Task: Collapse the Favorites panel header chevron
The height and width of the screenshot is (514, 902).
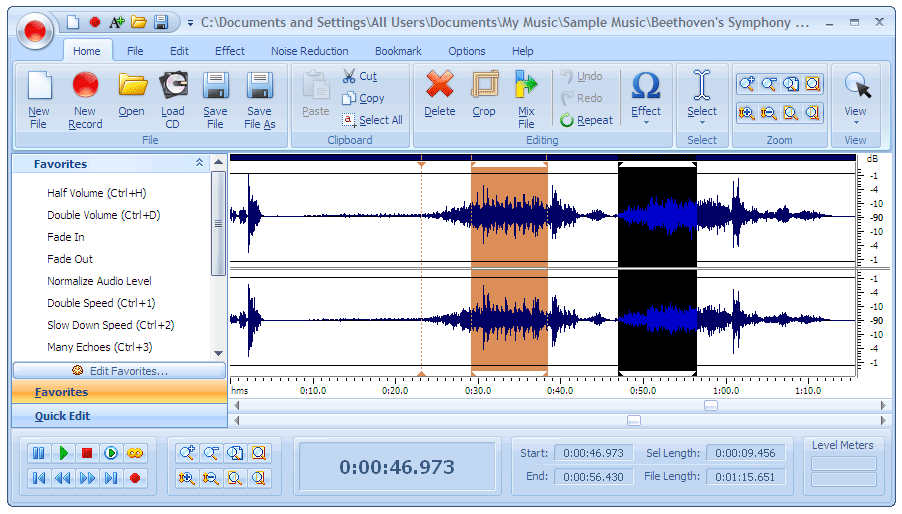Action: pos(199,163)
